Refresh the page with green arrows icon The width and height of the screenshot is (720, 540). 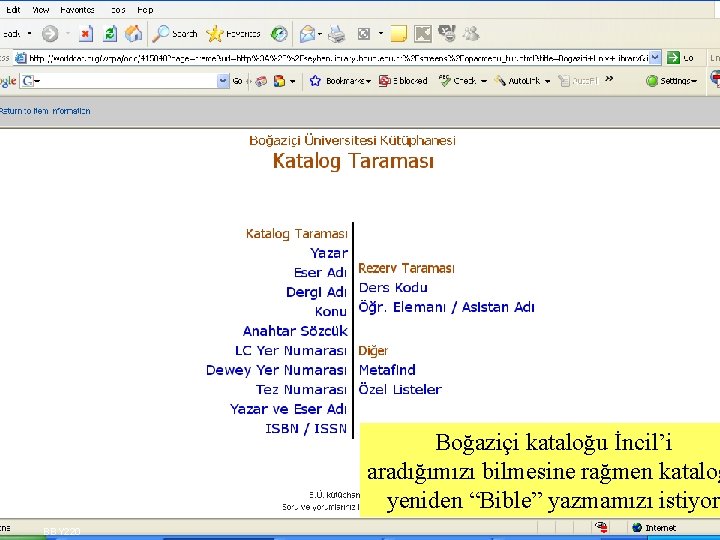(x=110, y=34)
